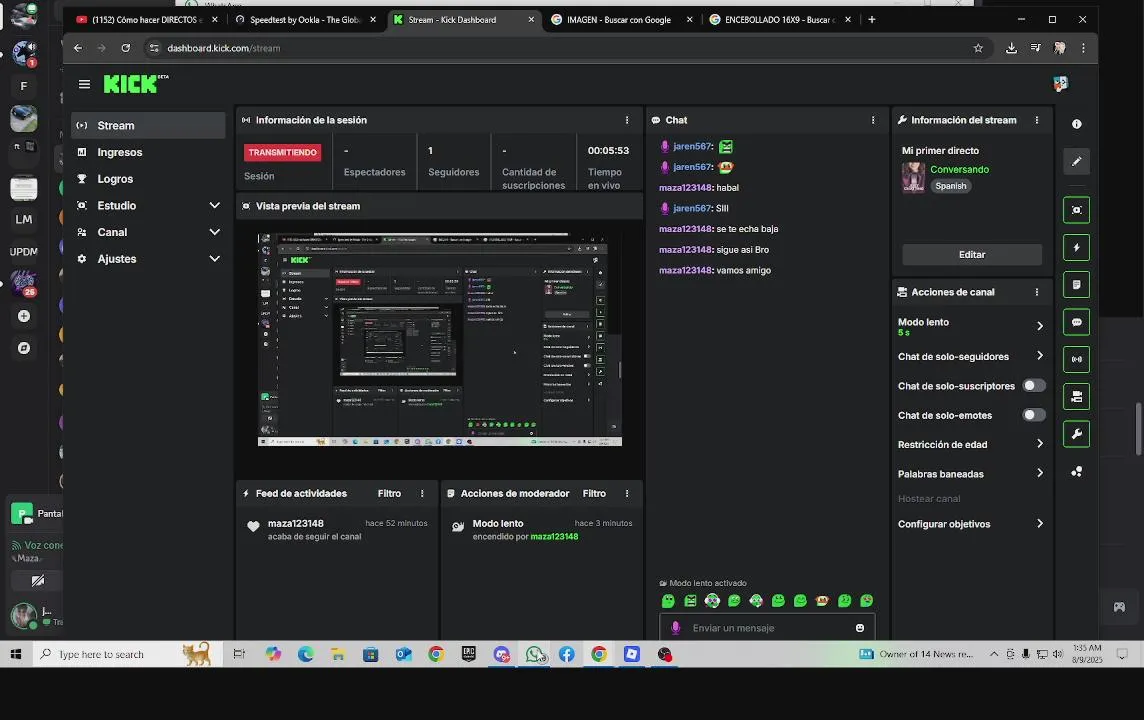Open user avatar menu in the Kick header

[x=1061, y=84]
